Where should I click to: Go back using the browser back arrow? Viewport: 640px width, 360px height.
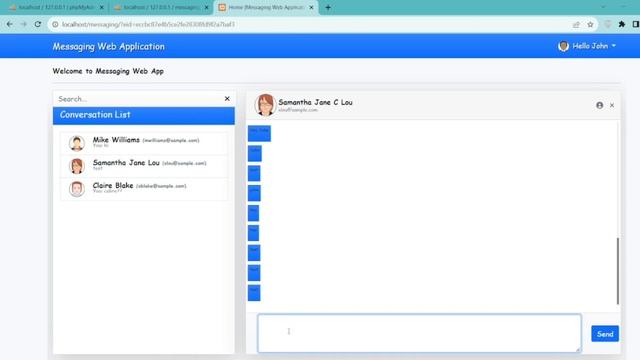9,24
